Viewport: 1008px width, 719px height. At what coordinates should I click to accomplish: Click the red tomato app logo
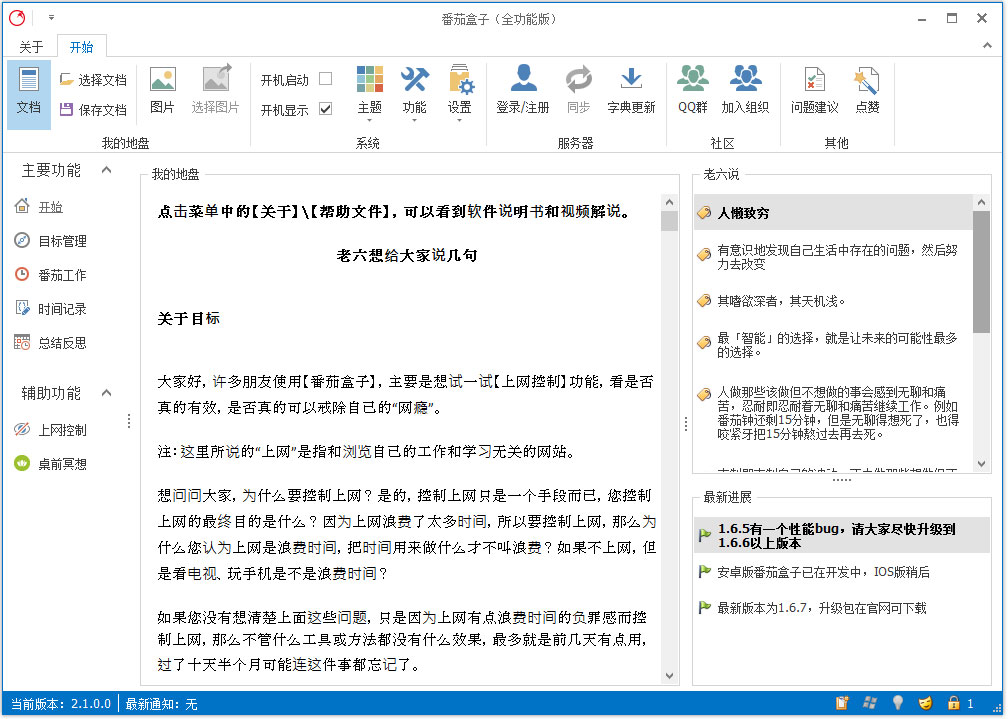tap(17, 18)
